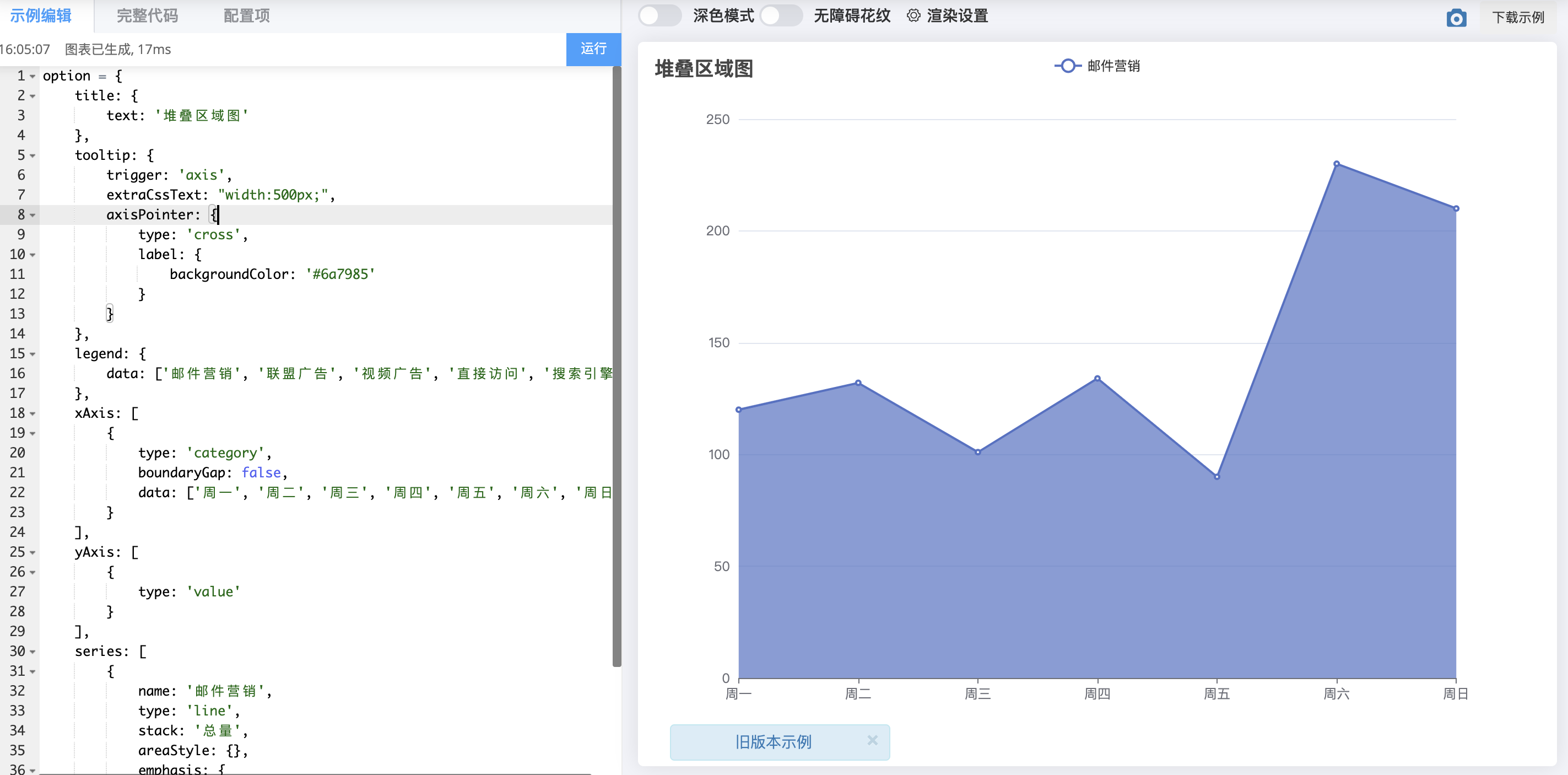Click the 下载示例 download button
The image size is (1568, 775).
[x=1517, y=18]
